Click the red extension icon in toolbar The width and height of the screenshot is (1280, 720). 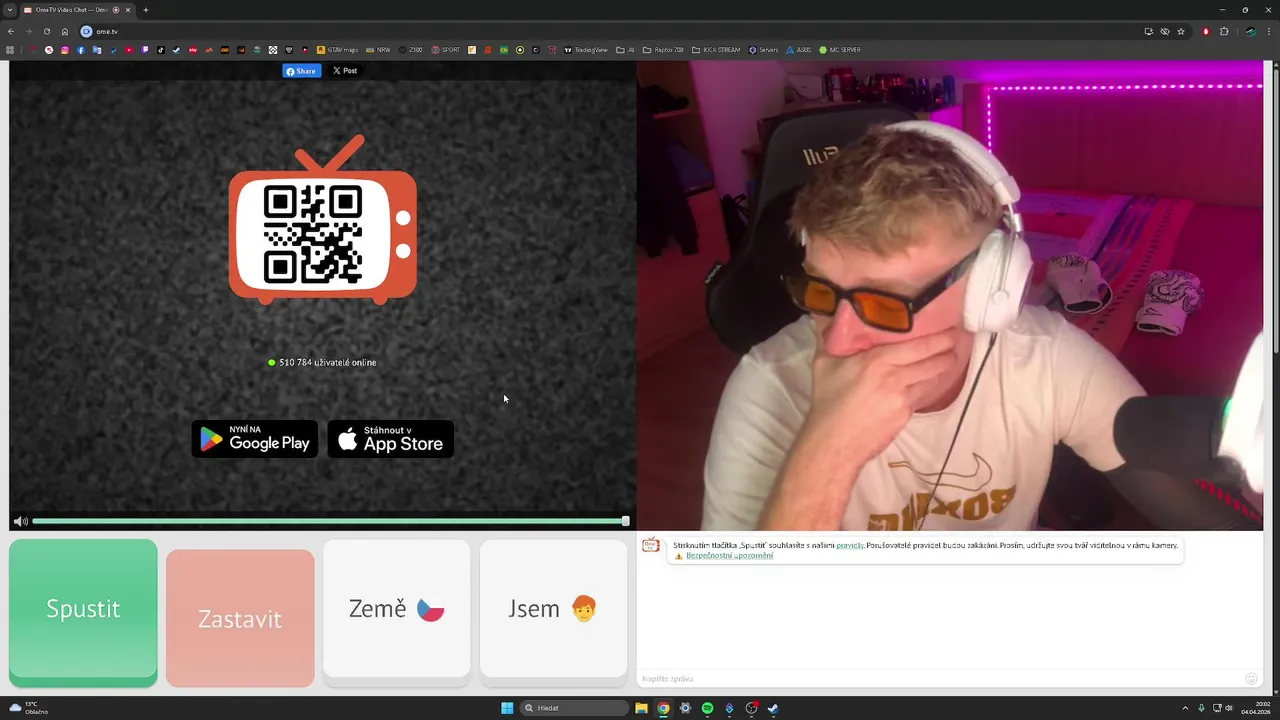tap(1206, 31)
